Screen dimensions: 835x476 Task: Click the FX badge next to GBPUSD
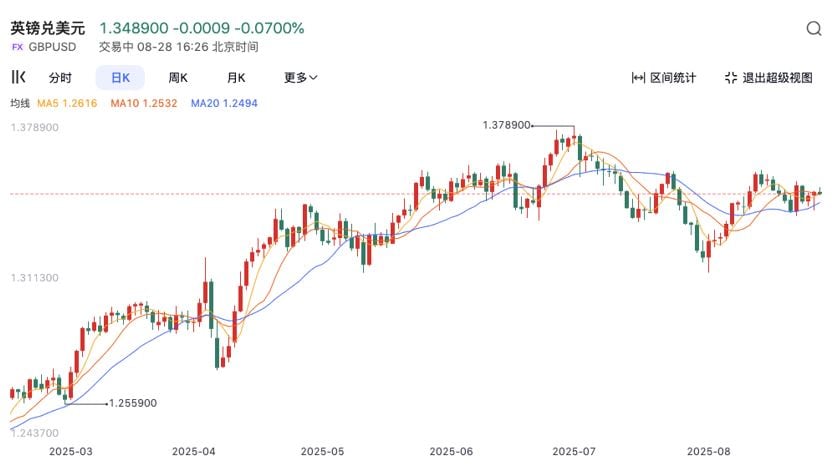[17, 47]
